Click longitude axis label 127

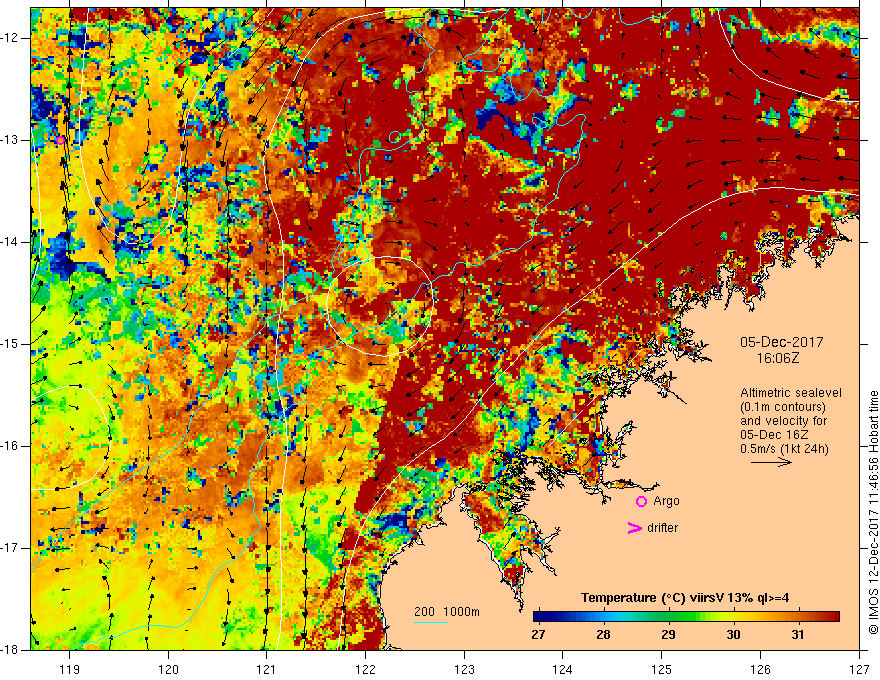[x=859, y=669]
